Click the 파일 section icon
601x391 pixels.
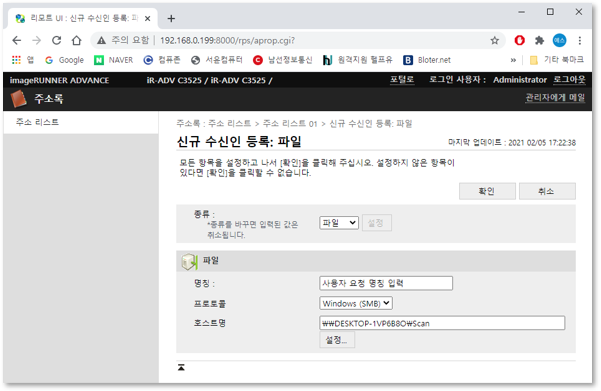tap(189, 261)
